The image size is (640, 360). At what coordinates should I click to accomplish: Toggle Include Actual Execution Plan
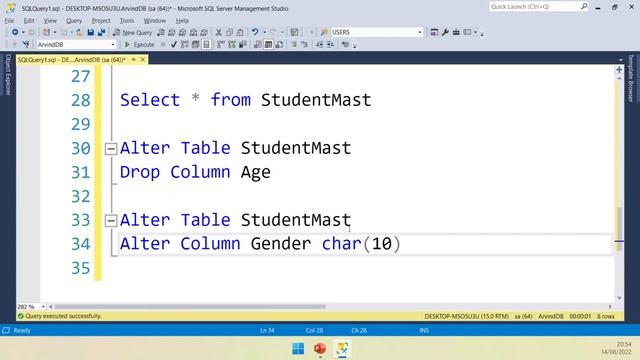coord(220,44)
